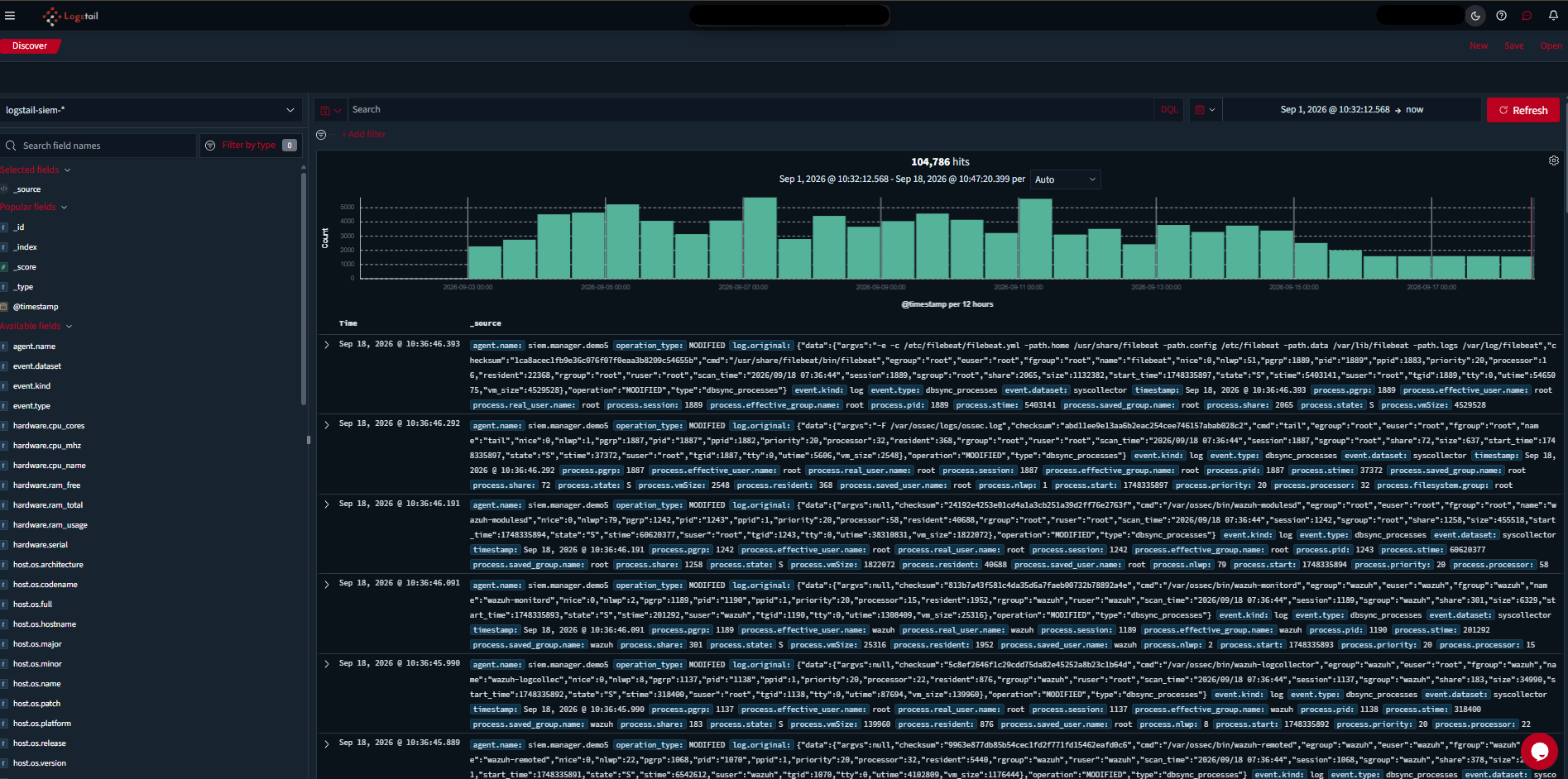Screen dimensions: 1568x779
Task: Open the notifications bell
Action: (1553, 16)
